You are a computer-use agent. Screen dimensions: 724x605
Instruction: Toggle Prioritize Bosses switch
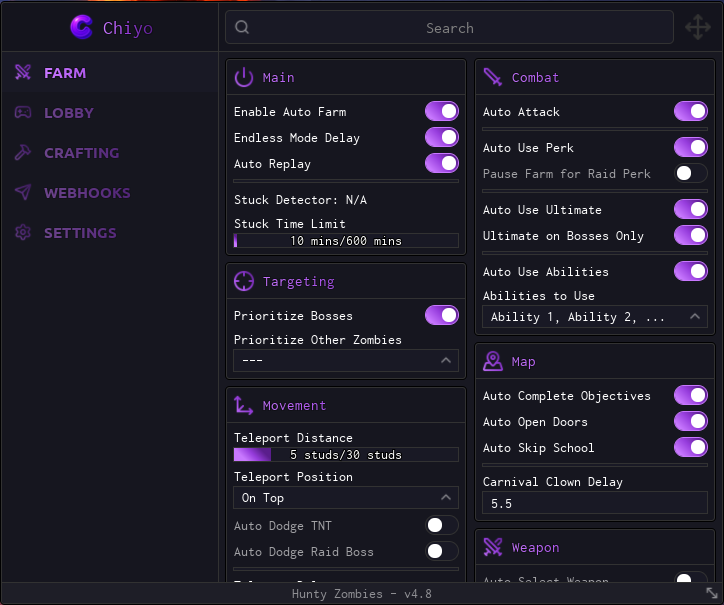442,315
